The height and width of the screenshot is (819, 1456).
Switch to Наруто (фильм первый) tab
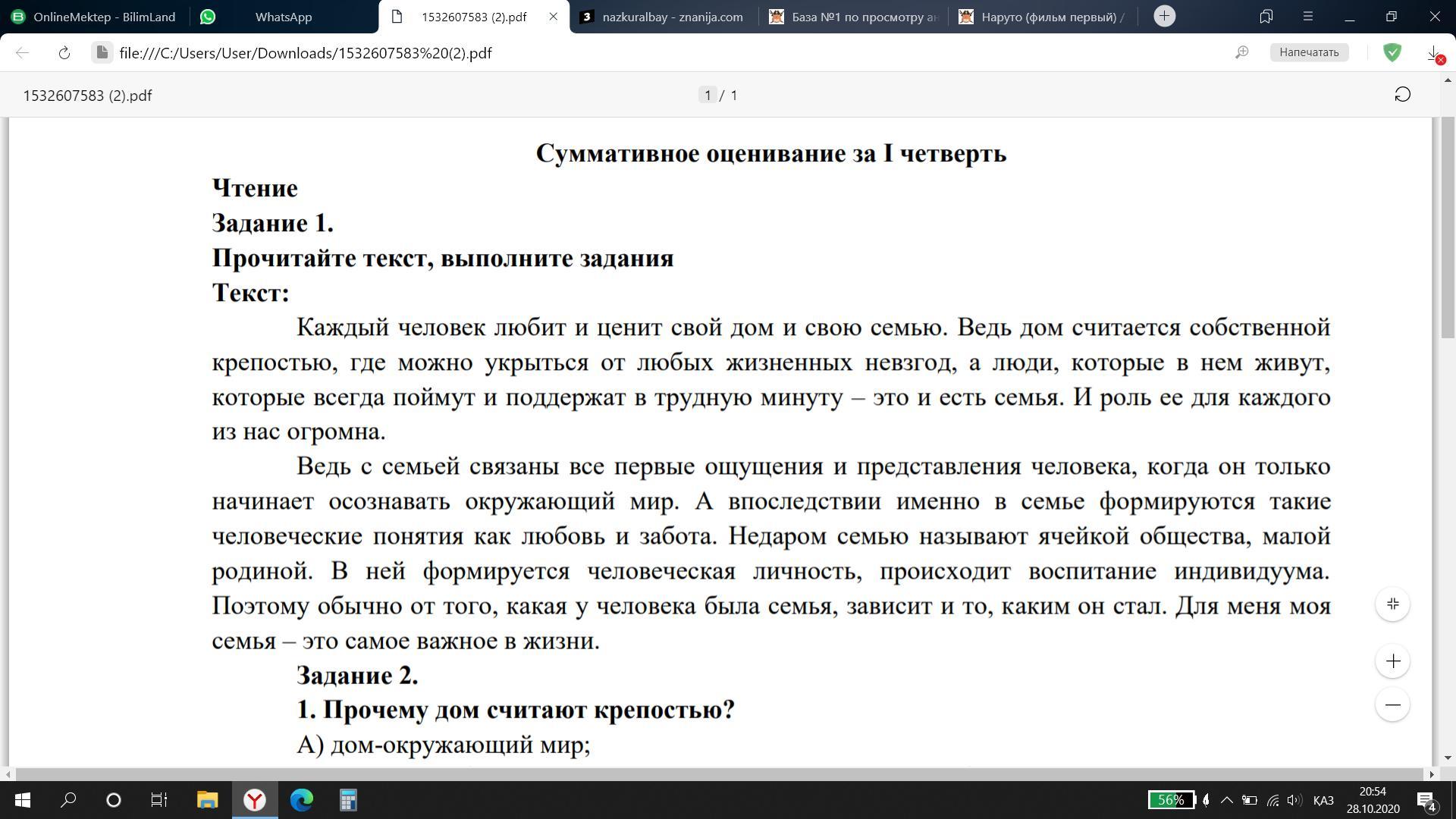1043,17
